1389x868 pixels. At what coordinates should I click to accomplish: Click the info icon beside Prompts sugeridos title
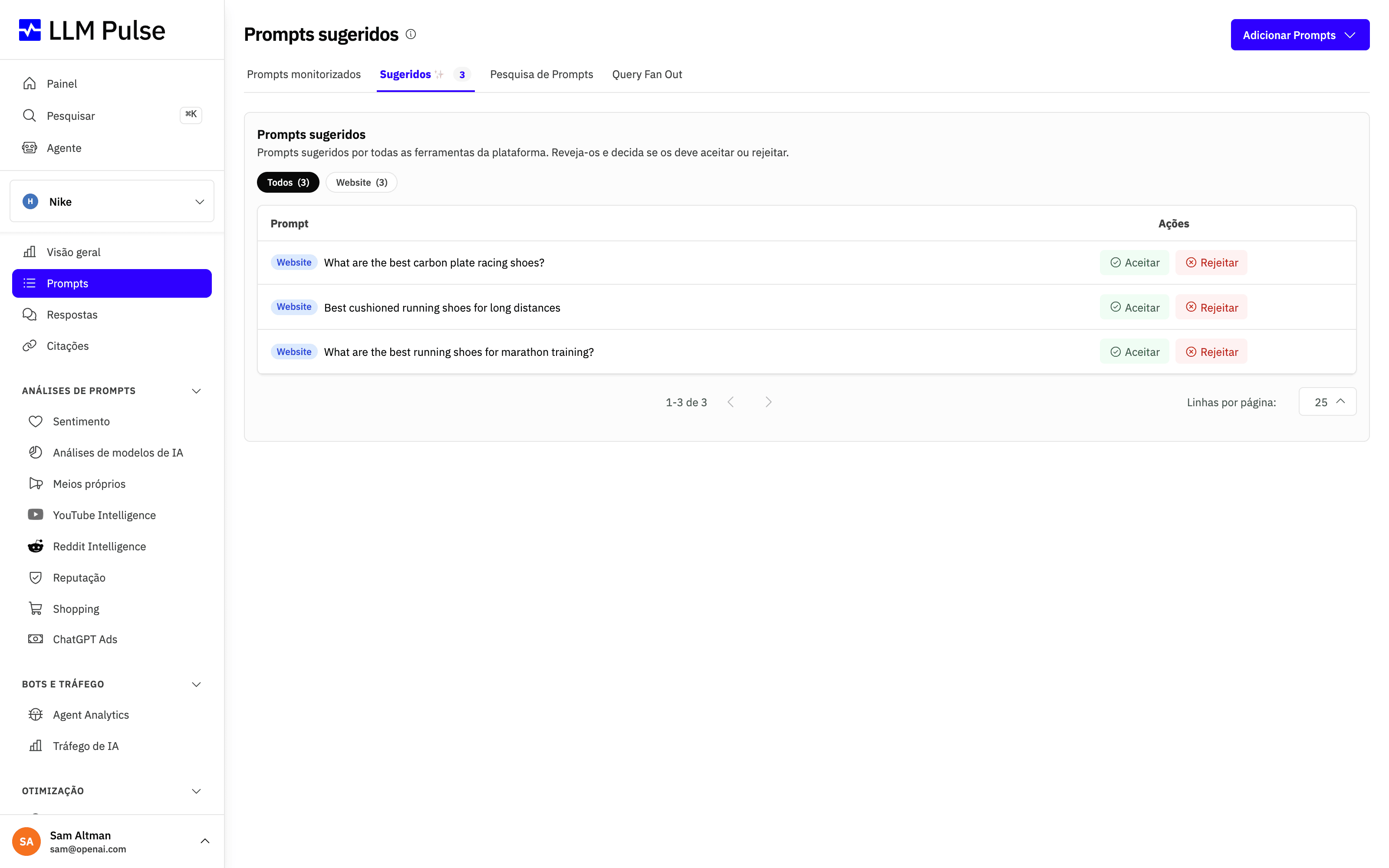[x=411, y=34]
